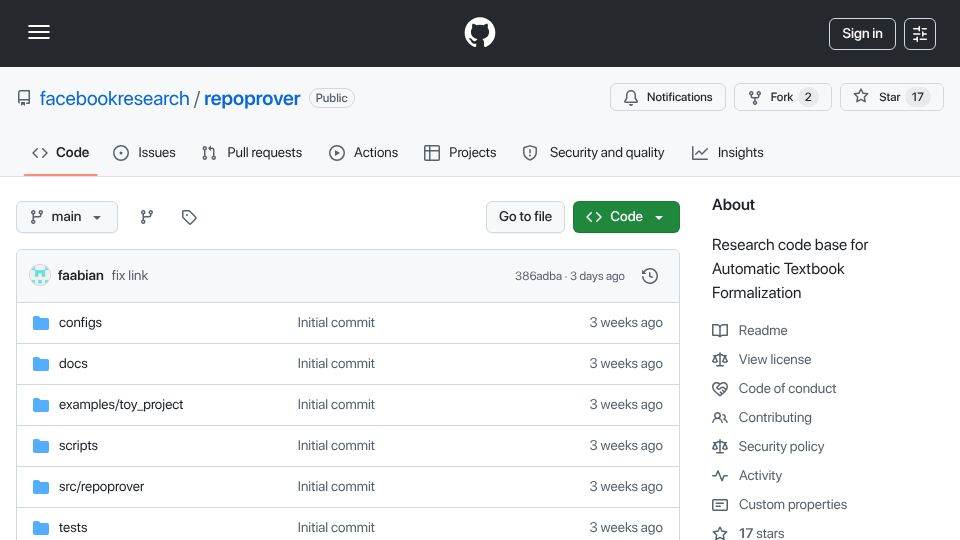Open the faabian author link
This screenshot has height=540, width=960.
pyautogui.click(x=80, y=276)
